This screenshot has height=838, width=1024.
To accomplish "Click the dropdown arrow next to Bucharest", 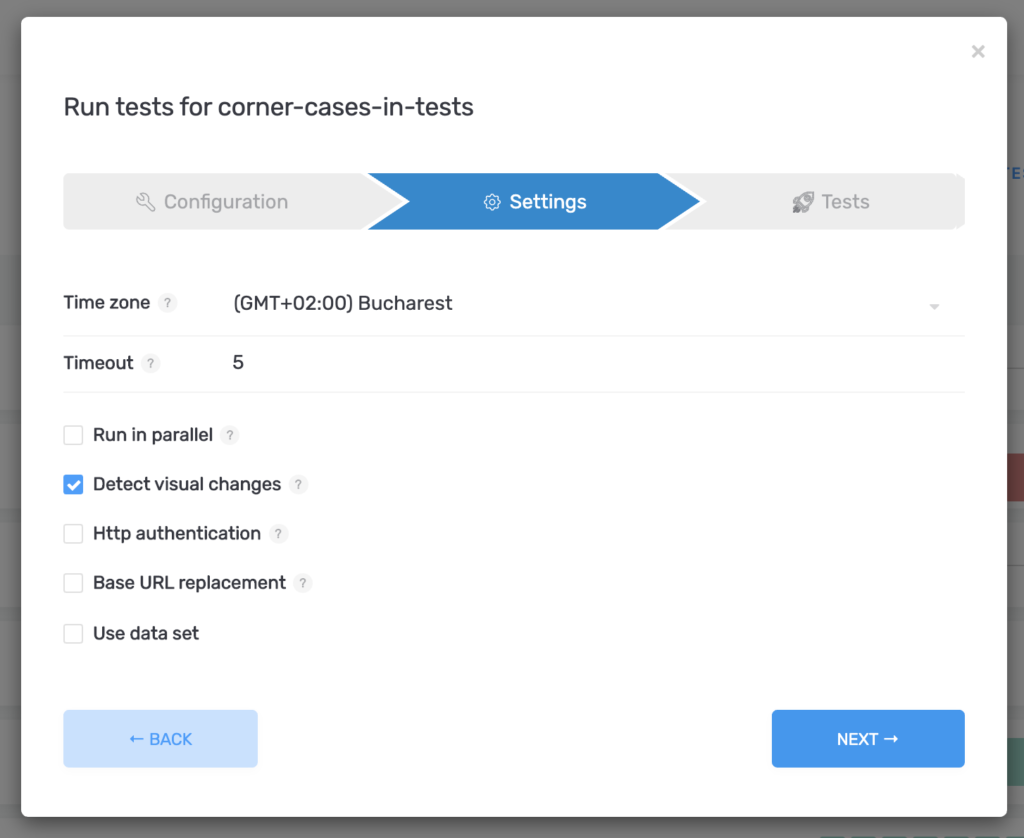I will pyautogui.click(x=934, y=306).
